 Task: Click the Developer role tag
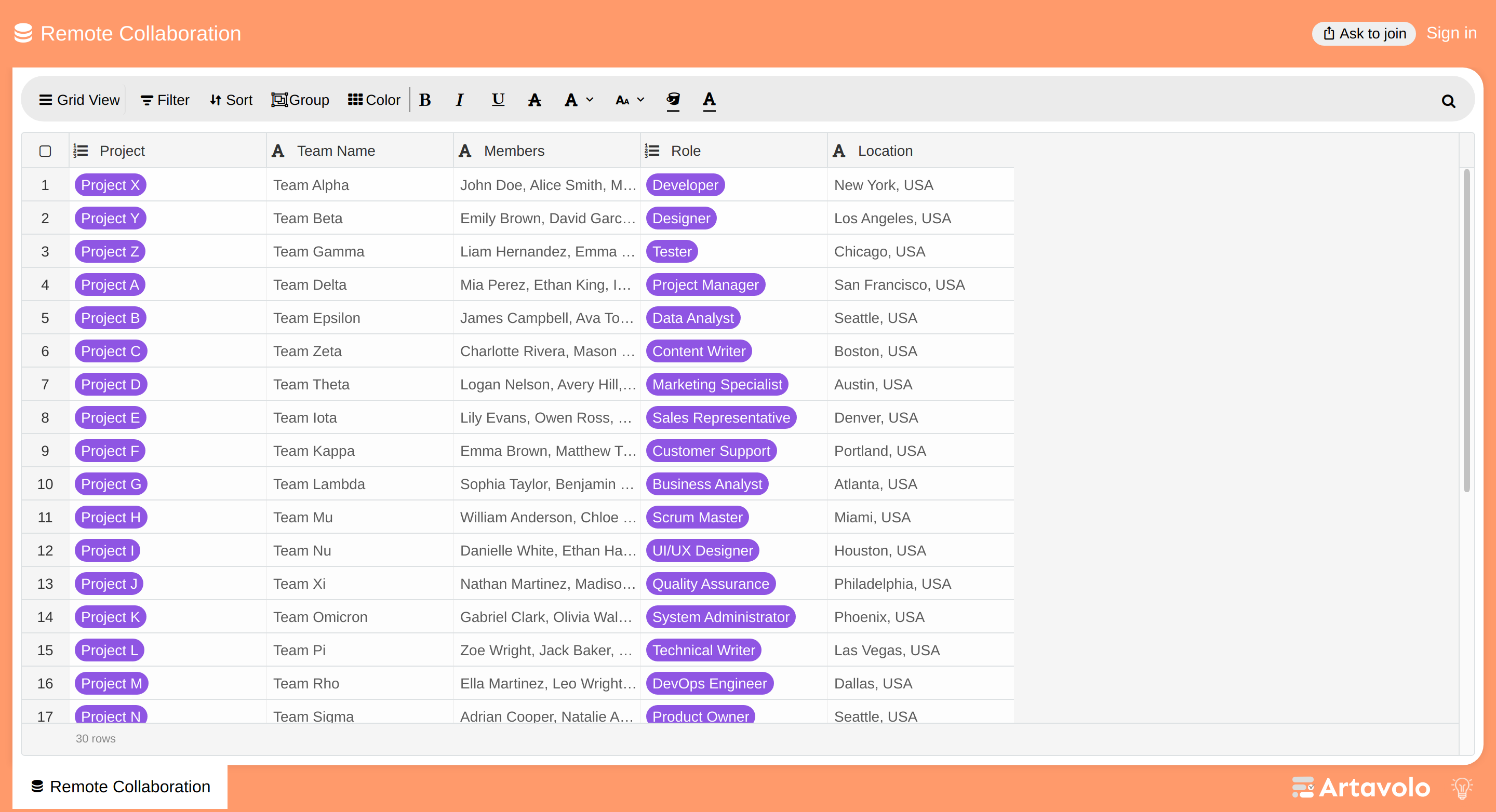click(685, 185)
